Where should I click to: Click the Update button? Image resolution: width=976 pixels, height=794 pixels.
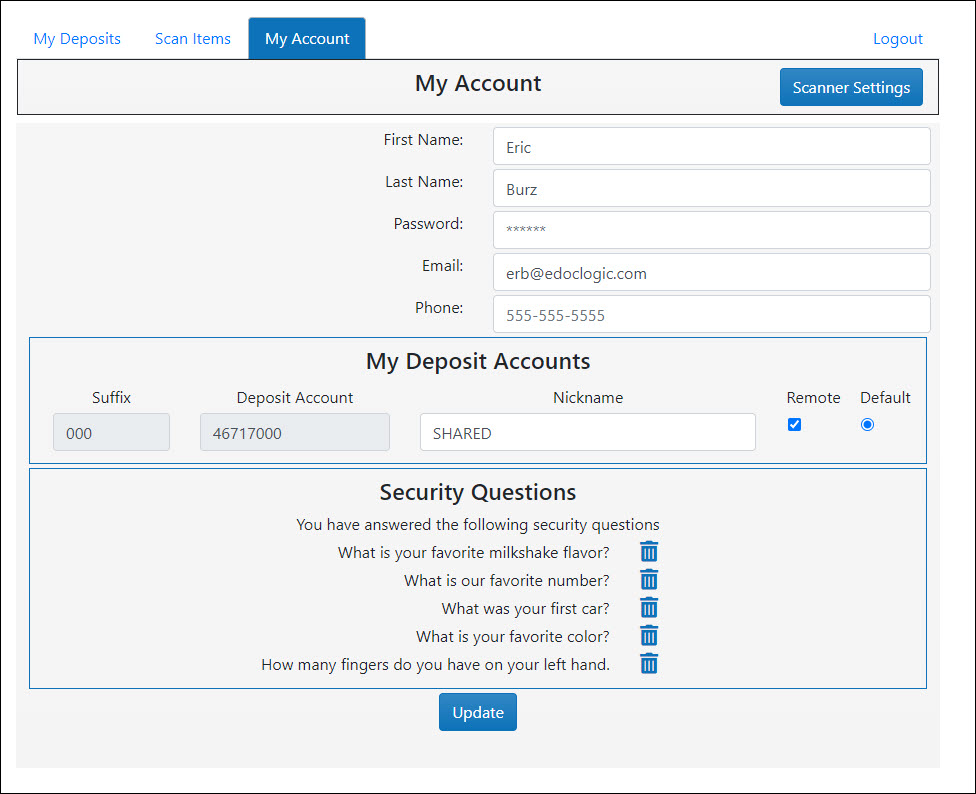point(477,712)
